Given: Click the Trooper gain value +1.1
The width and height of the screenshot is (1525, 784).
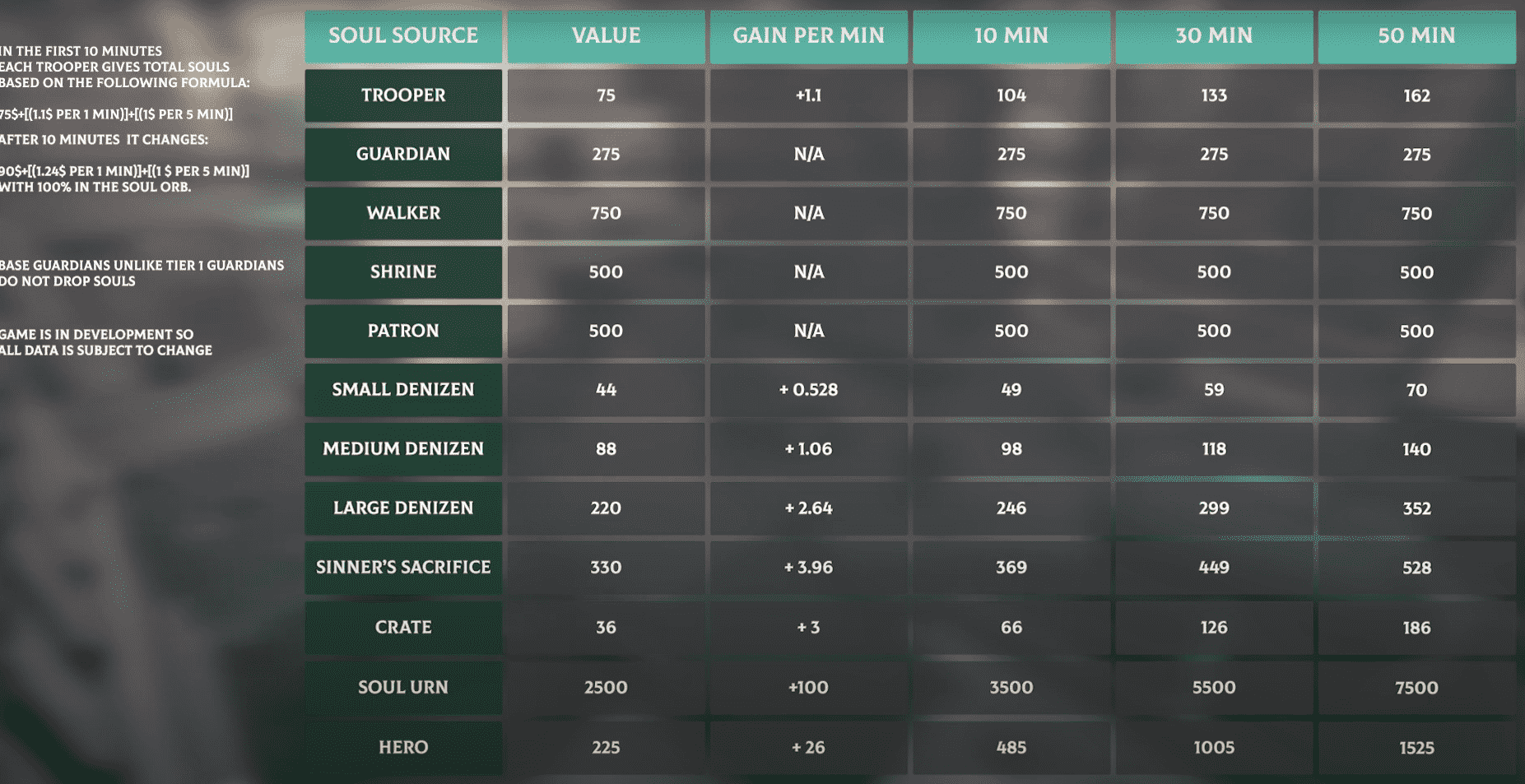Looking at the screenshot, I should 808,95.
